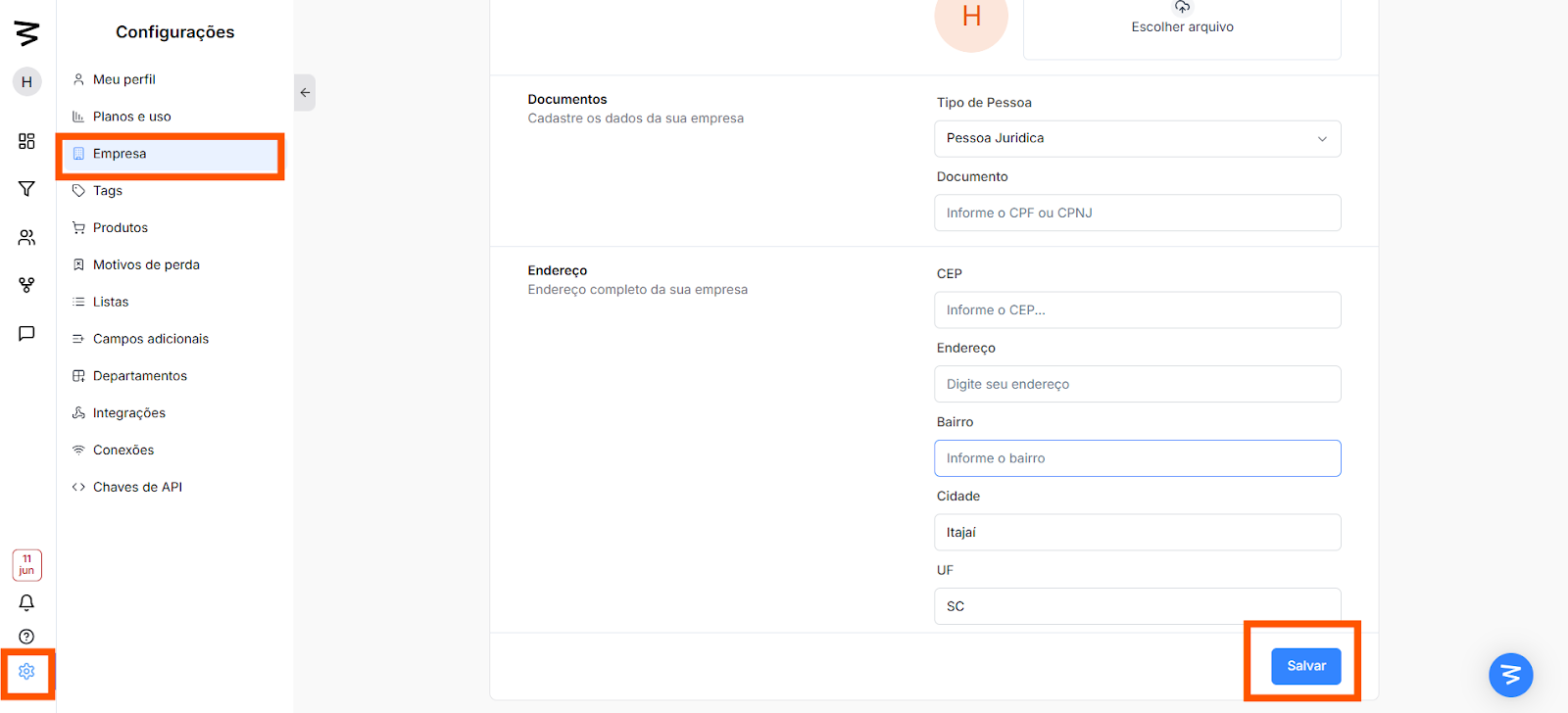1568x713 pixels.
Task: Select Chaves de API menu item
Action: point(137,487)
